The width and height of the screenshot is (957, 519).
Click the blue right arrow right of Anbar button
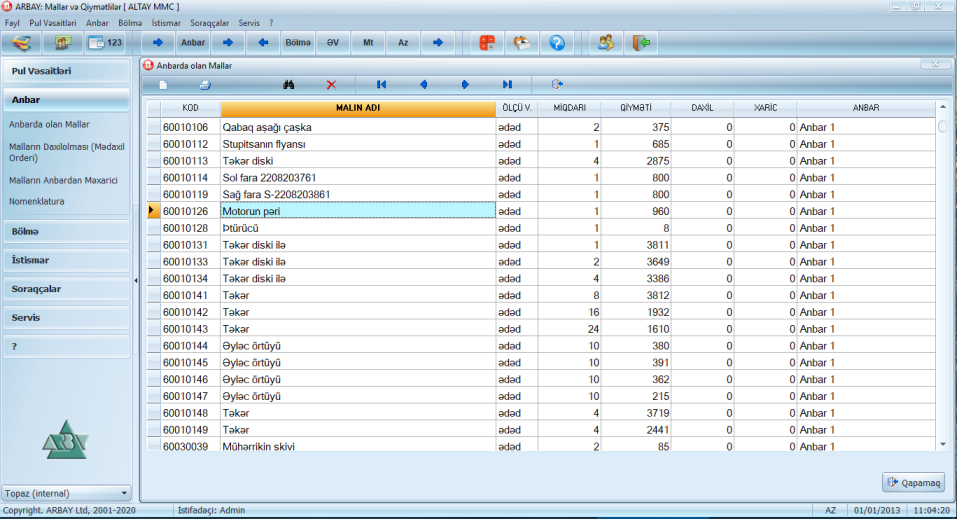click(x=228, y=43)
